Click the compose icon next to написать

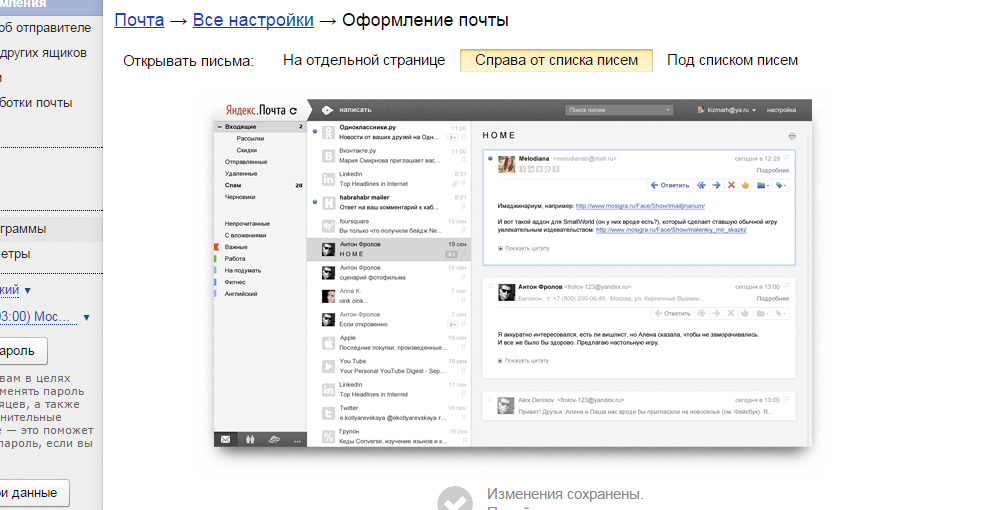point(326,110)
